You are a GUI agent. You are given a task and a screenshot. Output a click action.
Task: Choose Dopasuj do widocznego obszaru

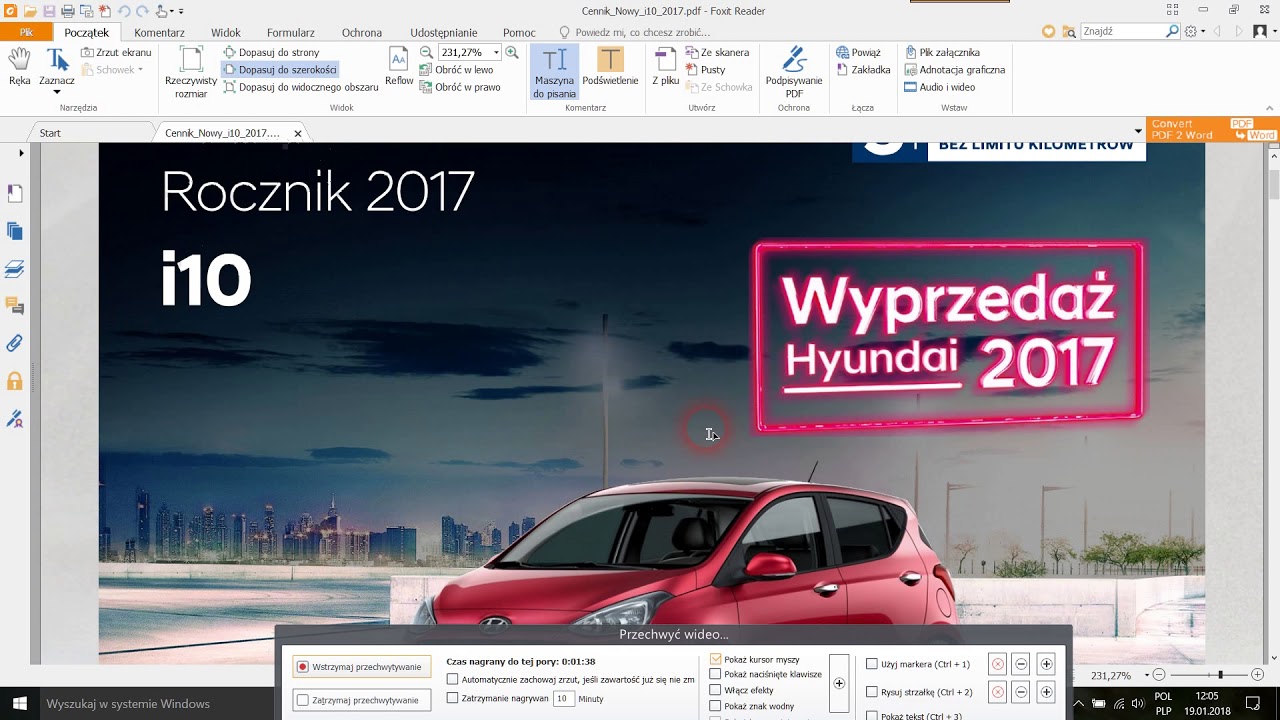click(x=301, y=87)
